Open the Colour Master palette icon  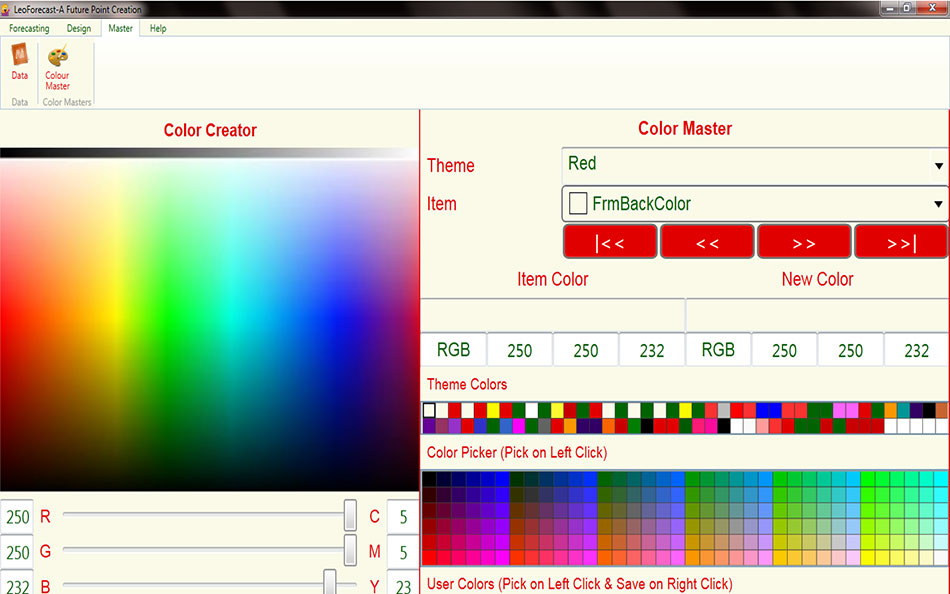tap(58, 66)
